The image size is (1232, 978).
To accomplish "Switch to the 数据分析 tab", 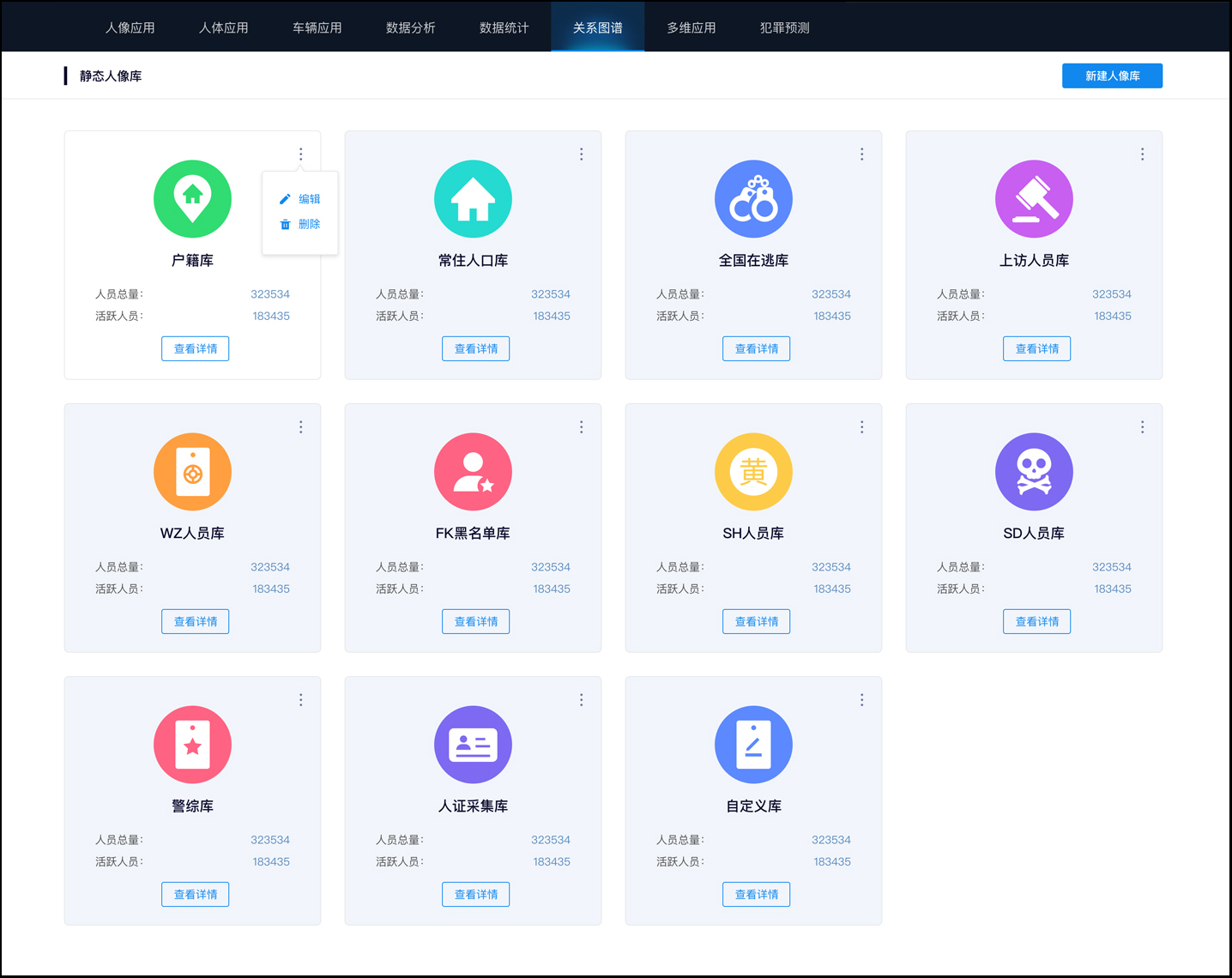I will 411,27.
